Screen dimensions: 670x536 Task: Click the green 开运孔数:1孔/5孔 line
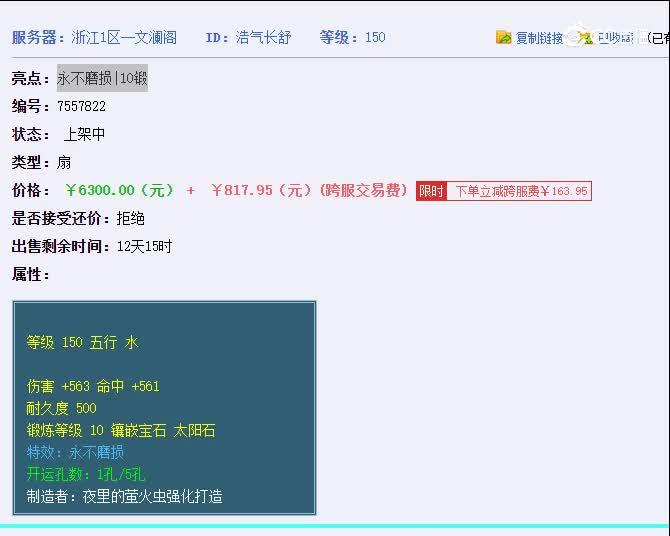coord(86,474)
